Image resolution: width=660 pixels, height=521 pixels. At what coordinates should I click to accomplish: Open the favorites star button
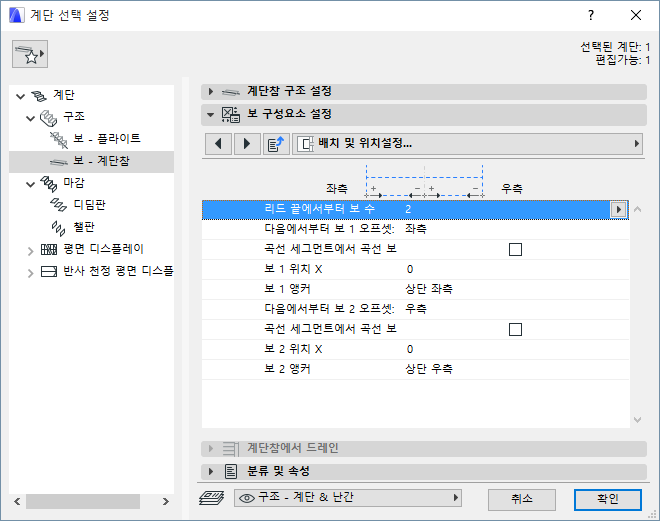(30, 54)
